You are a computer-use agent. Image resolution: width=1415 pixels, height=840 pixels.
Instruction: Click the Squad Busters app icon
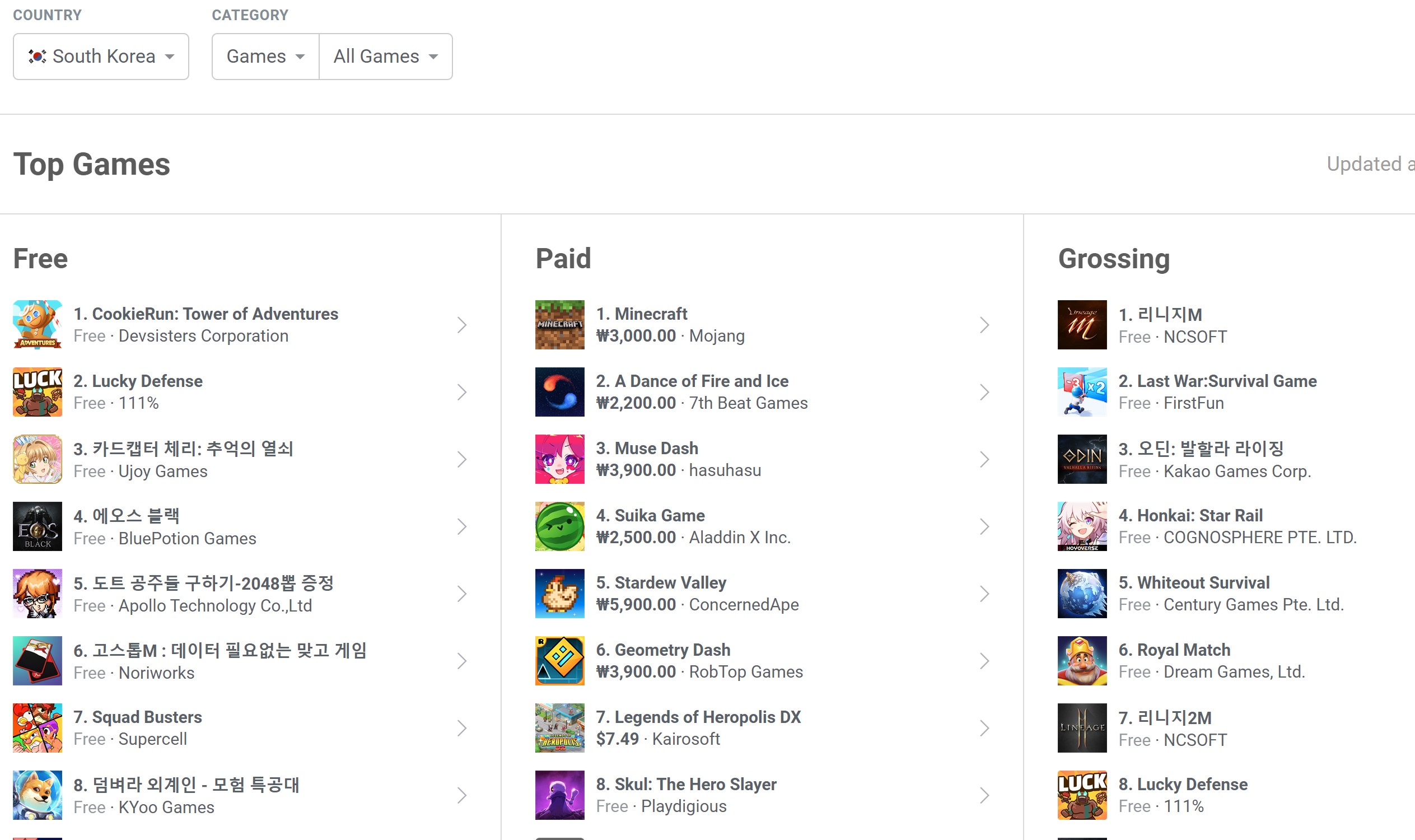tap(38, 728)
